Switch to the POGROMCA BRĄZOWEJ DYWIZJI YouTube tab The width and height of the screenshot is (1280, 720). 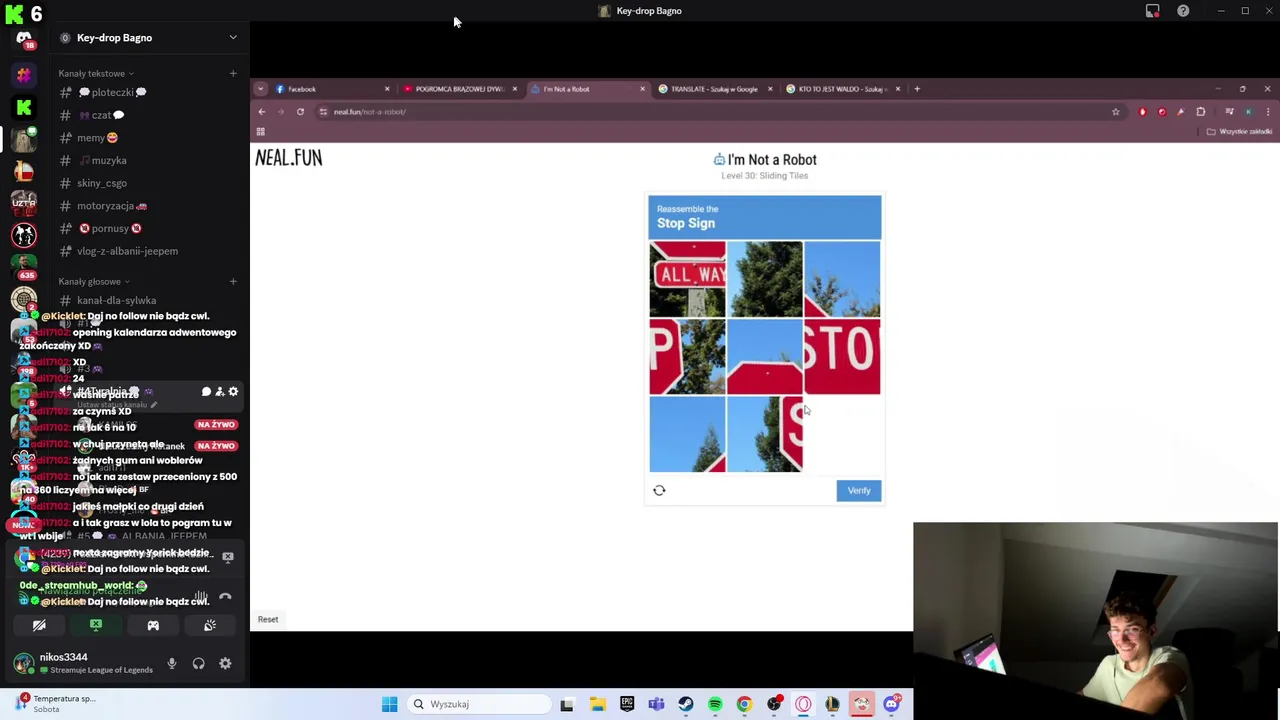tap(459, 89)
